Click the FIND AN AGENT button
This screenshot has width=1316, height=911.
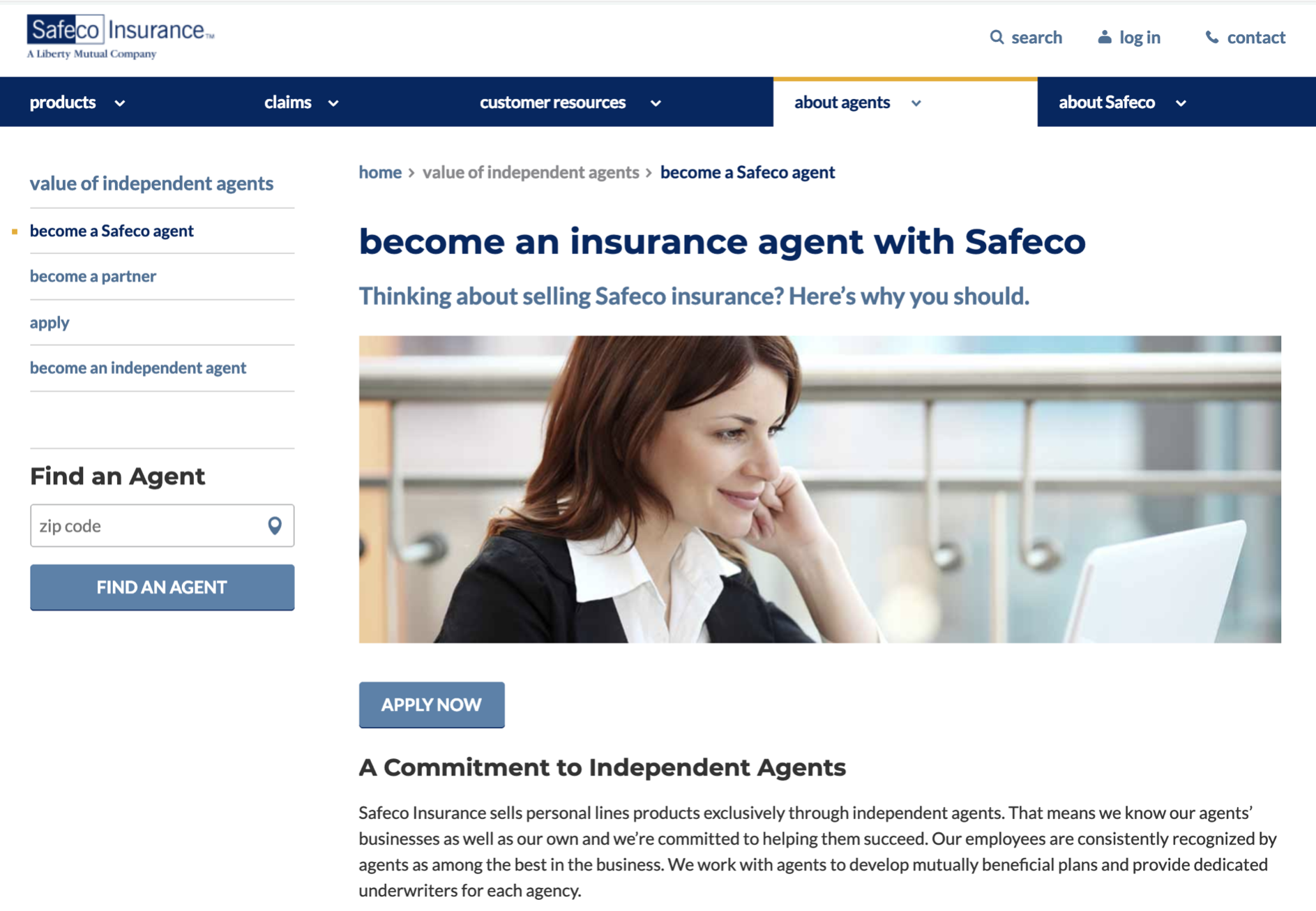click(x=162, y=587)
